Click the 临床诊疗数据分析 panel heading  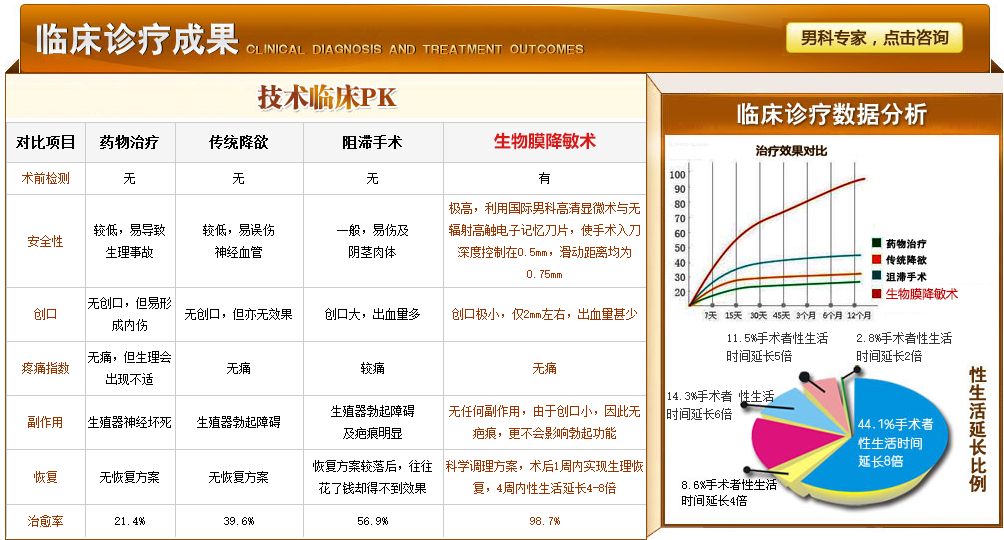(x=830, y=114)
